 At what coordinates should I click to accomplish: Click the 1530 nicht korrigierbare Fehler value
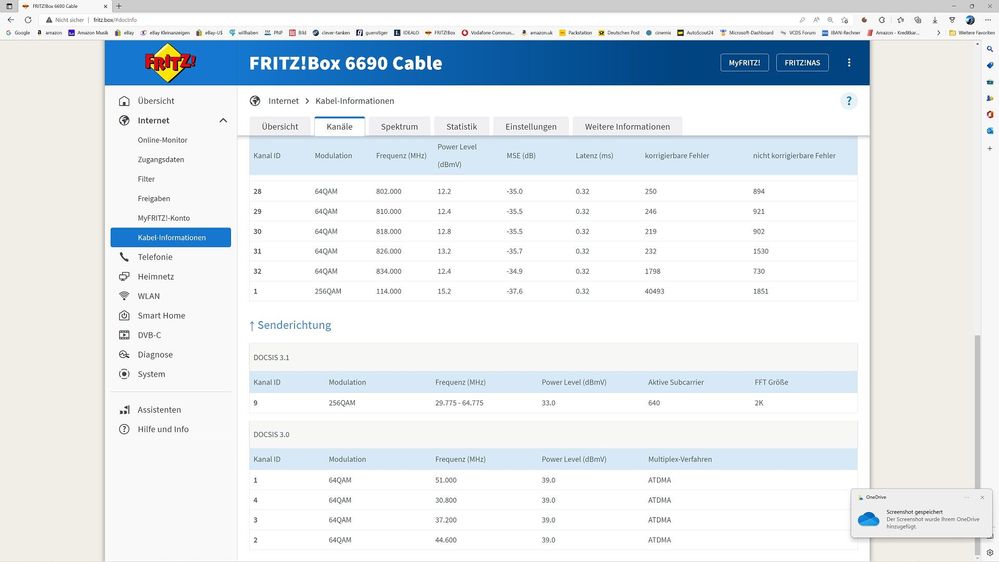coord(761,251)
